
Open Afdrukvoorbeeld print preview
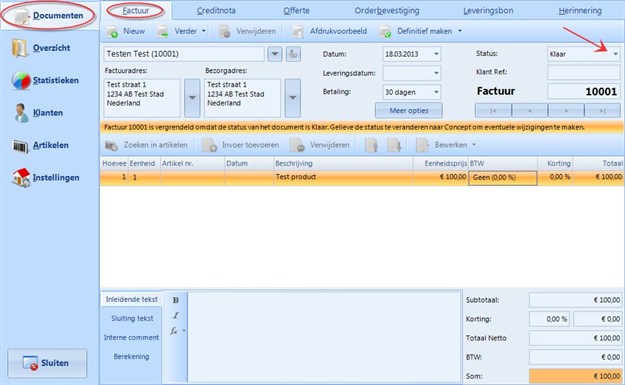pos(329,31)
